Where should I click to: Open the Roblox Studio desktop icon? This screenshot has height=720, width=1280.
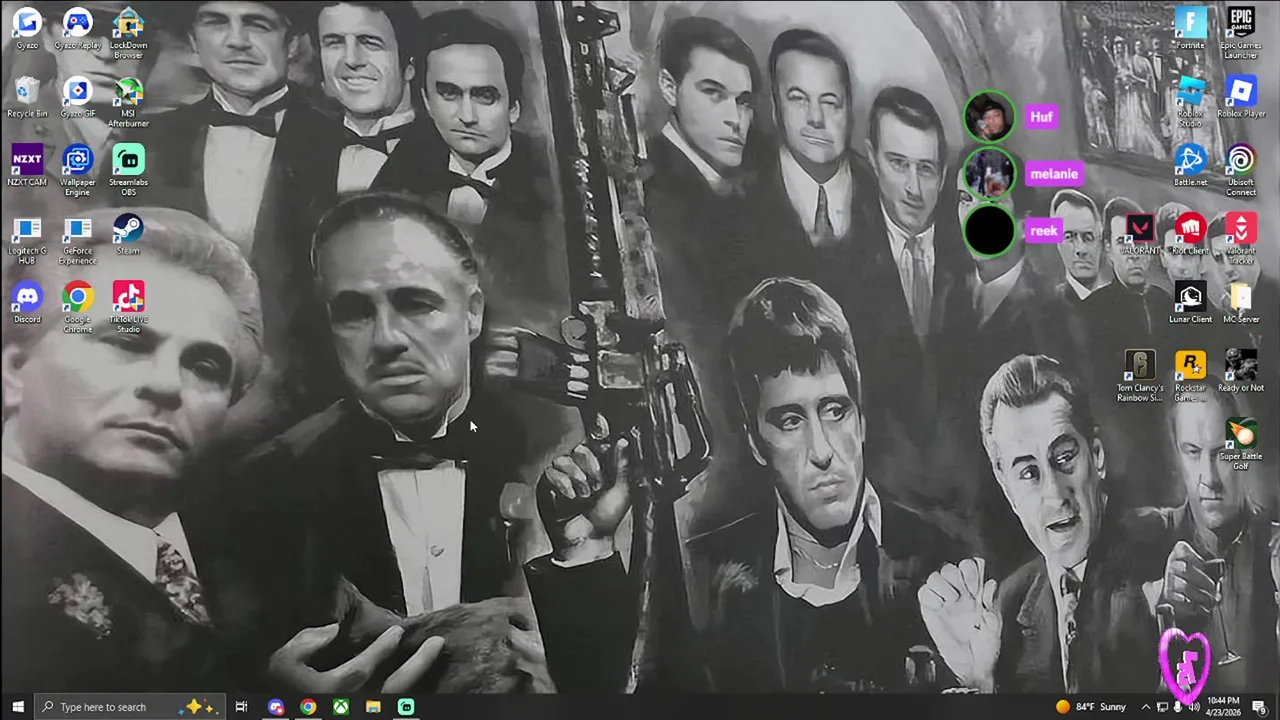pyautogui.click(x=1190, y=101)
